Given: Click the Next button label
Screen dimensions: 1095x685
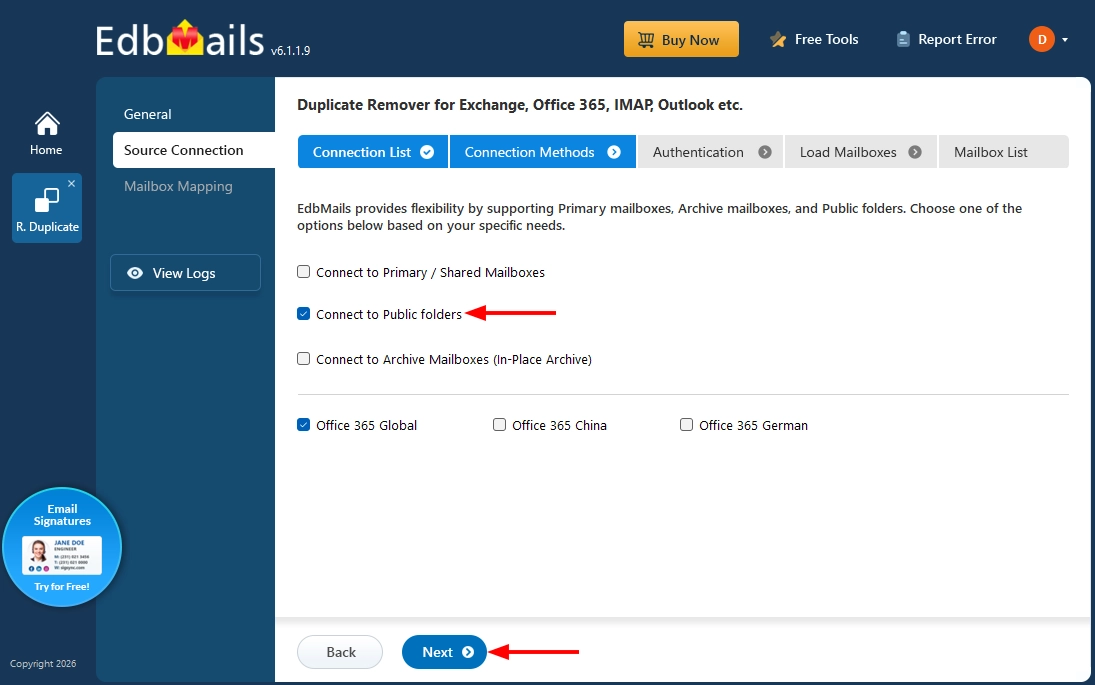Looking at the screenshot, I should click(x=437, y=652).
